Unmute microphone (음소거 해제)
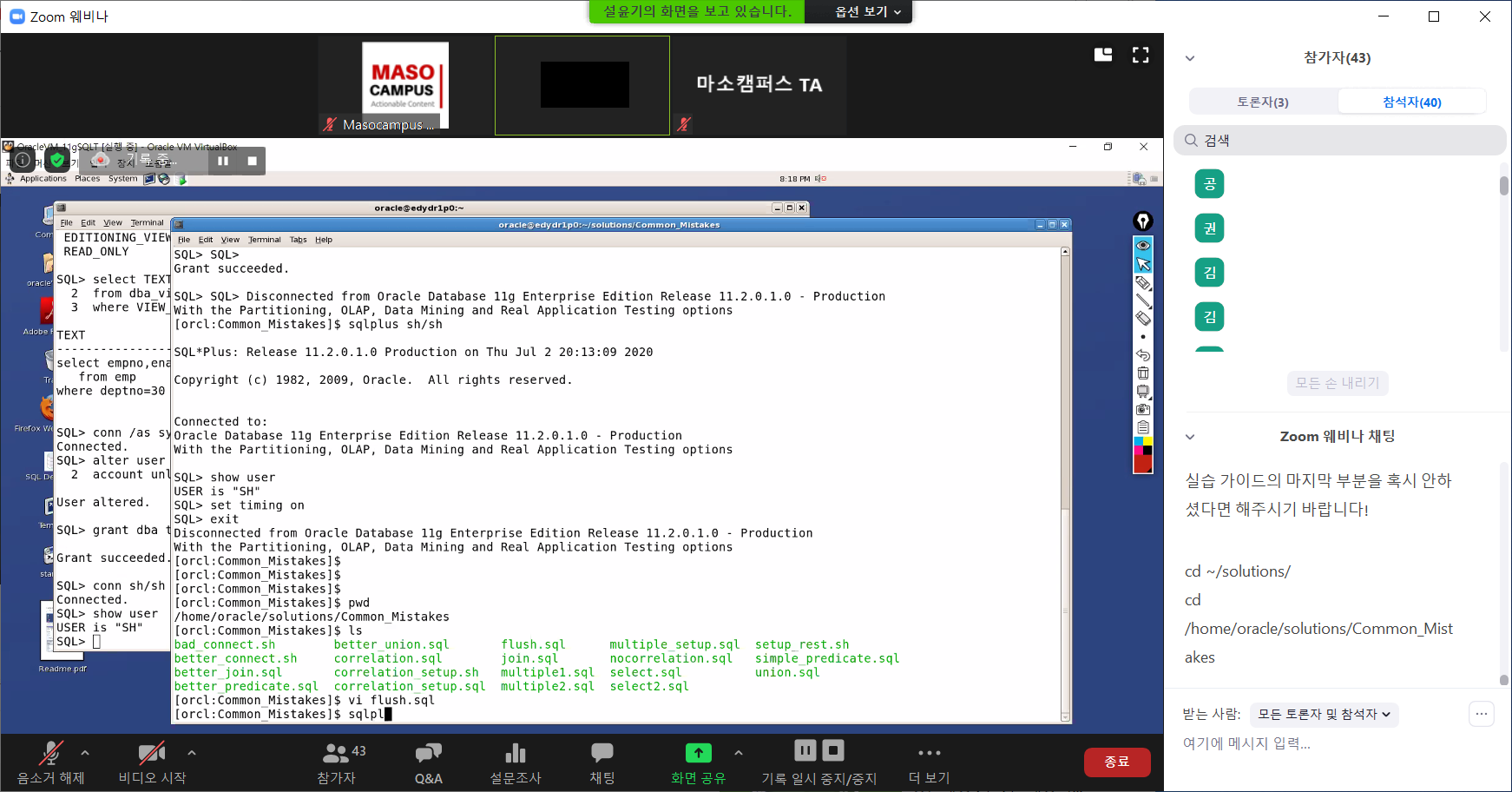The image size is (1512, 792). pyautogui.click(x=51, y=754)
